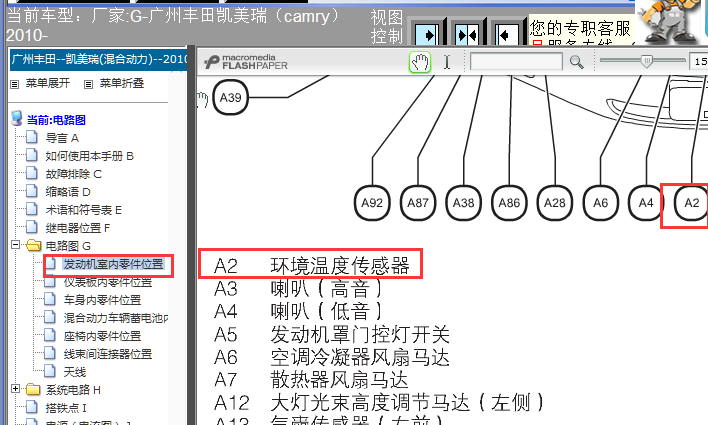This screenshot has height=425, width=708.
Task: Click 菜单折叠 link
Action: pos(122,84)
